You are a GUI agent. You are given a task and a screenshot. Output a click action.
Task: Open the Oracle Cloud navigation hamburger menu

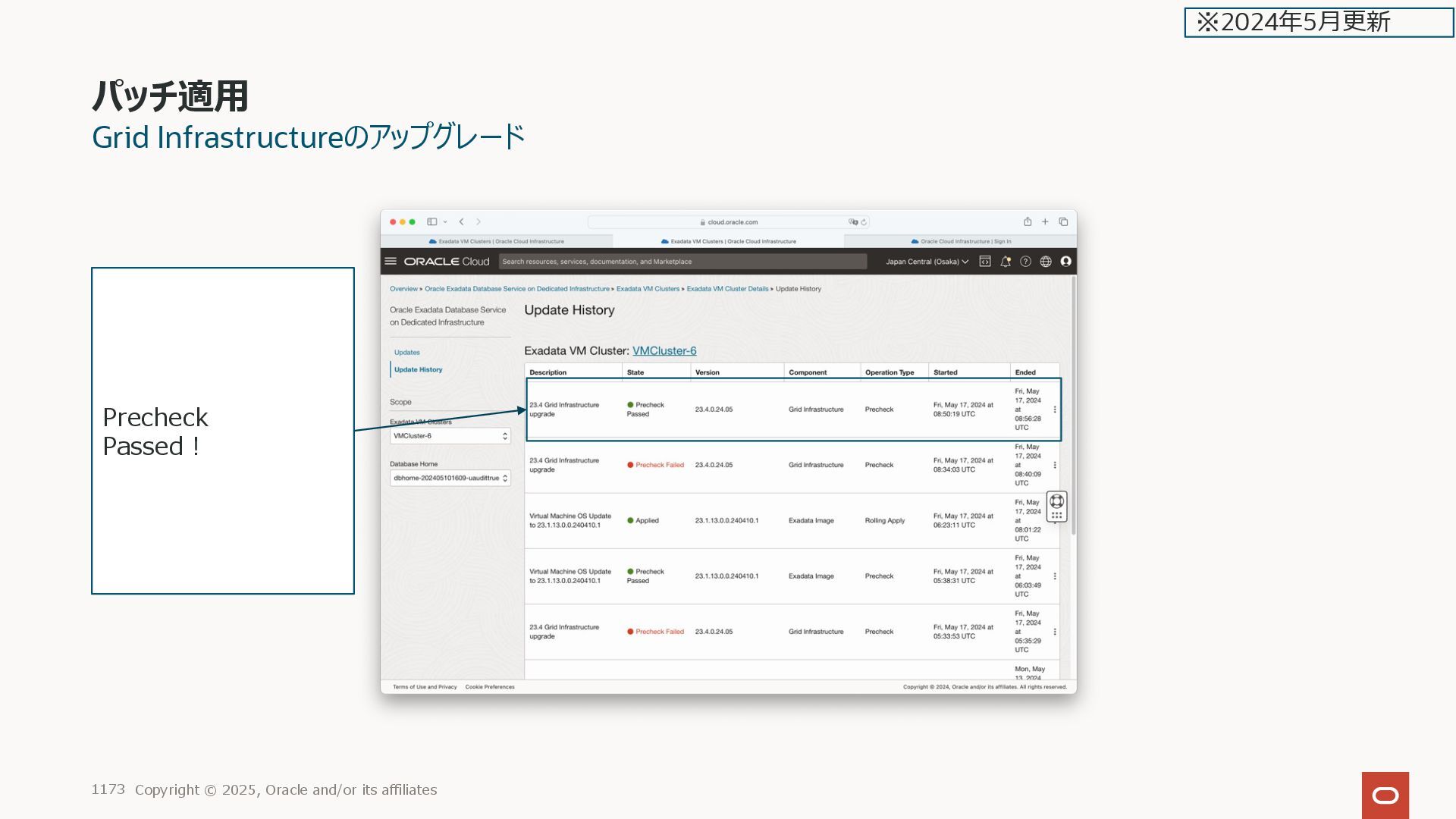tap(391, 261)
